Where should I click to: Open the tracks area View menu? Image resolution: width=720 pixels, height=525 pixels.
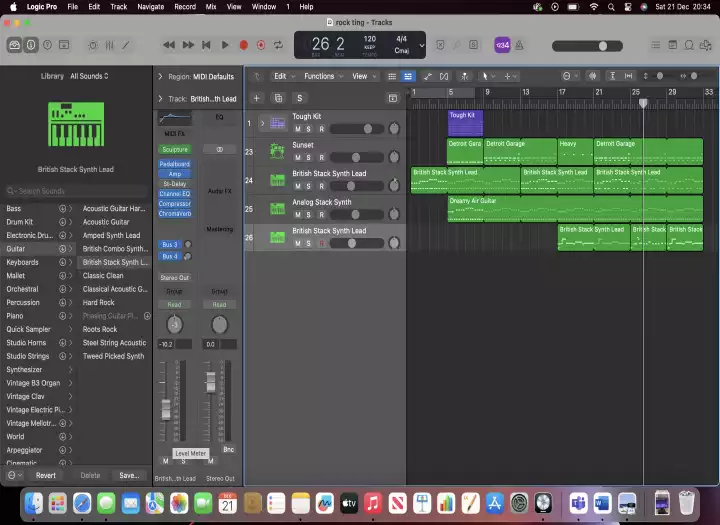click(x=364, y=76)
